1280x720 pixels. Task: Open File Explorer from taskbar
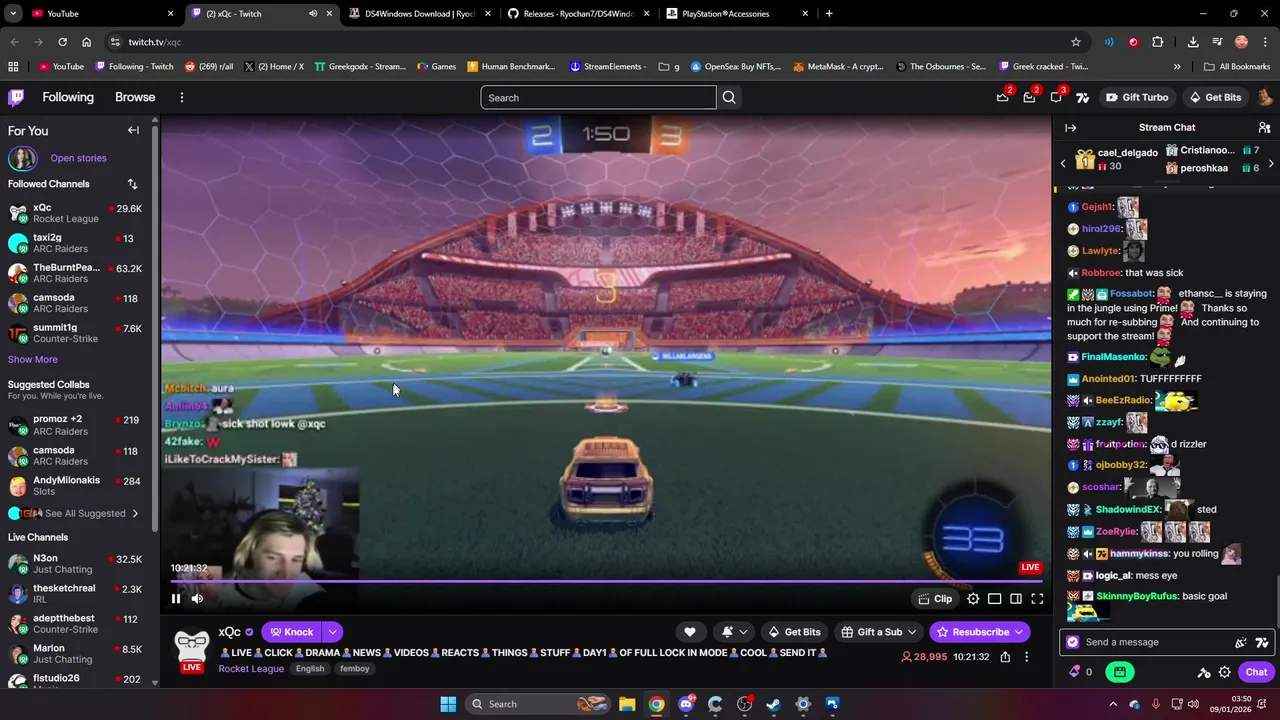tap(626, 704)
